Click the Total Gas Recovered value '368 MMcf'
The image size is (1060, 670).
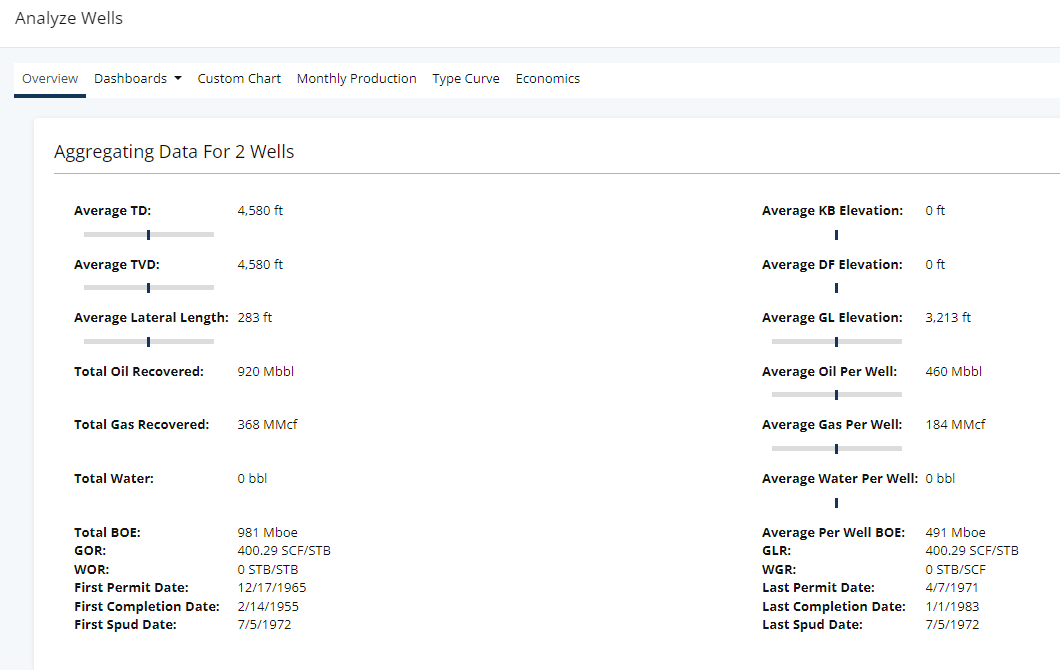point(268,424)
